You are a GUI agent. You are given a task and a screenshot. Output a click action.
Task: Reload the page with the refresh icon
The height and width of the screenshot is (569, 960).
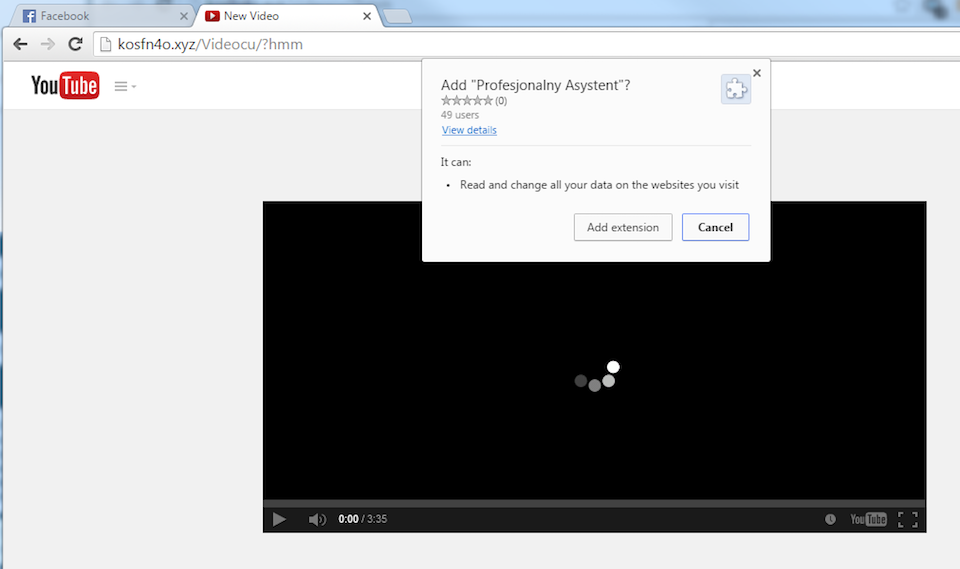point(75,44)
